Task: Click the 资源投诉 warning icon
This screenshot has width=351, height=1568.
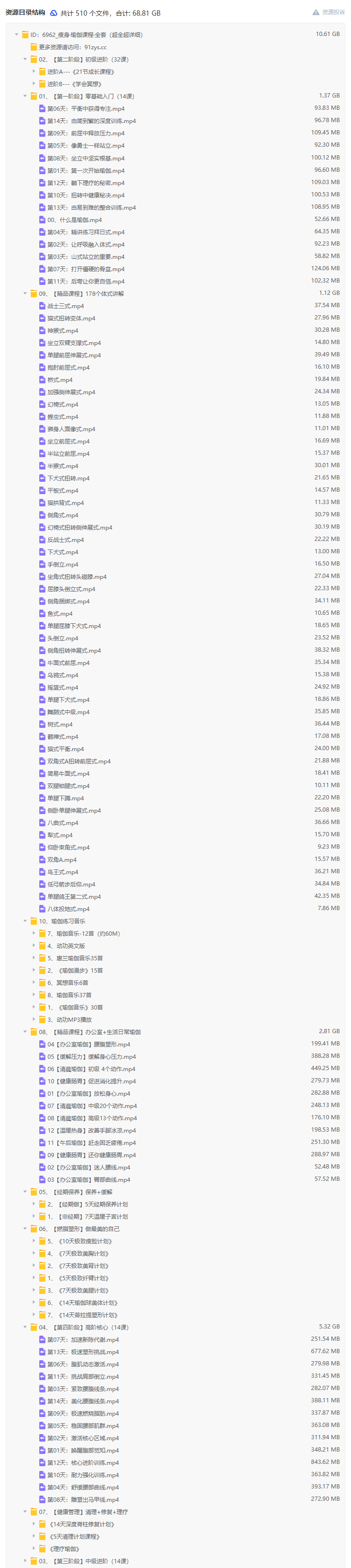Action: coord(316,12)
